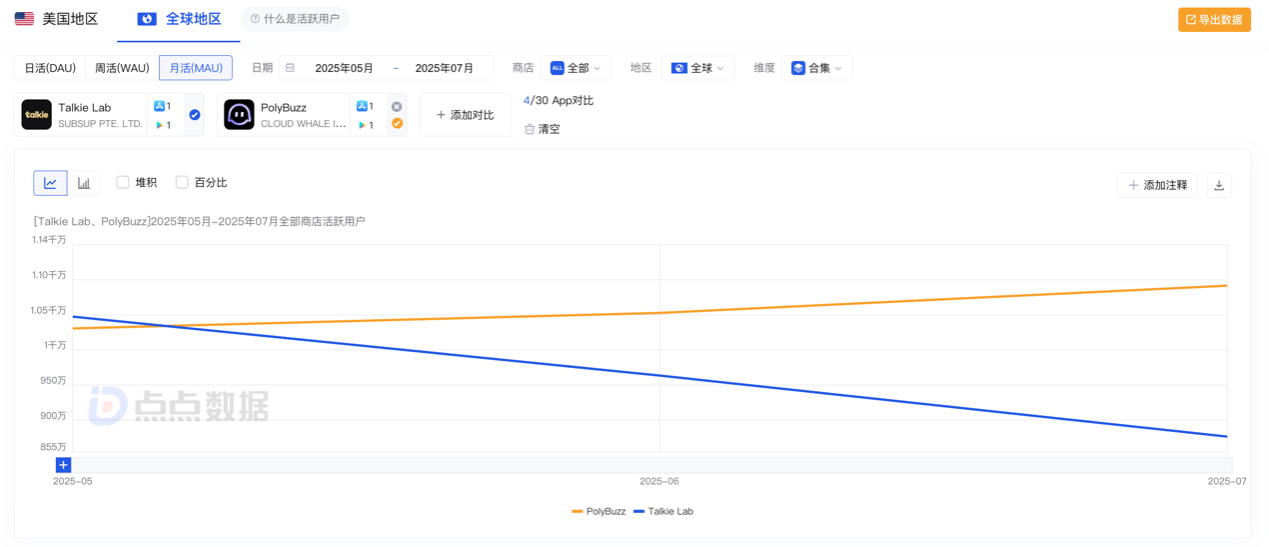Expand the 地区 全球 dropdown
1269x547 pixels.
[x=698, y=68]
